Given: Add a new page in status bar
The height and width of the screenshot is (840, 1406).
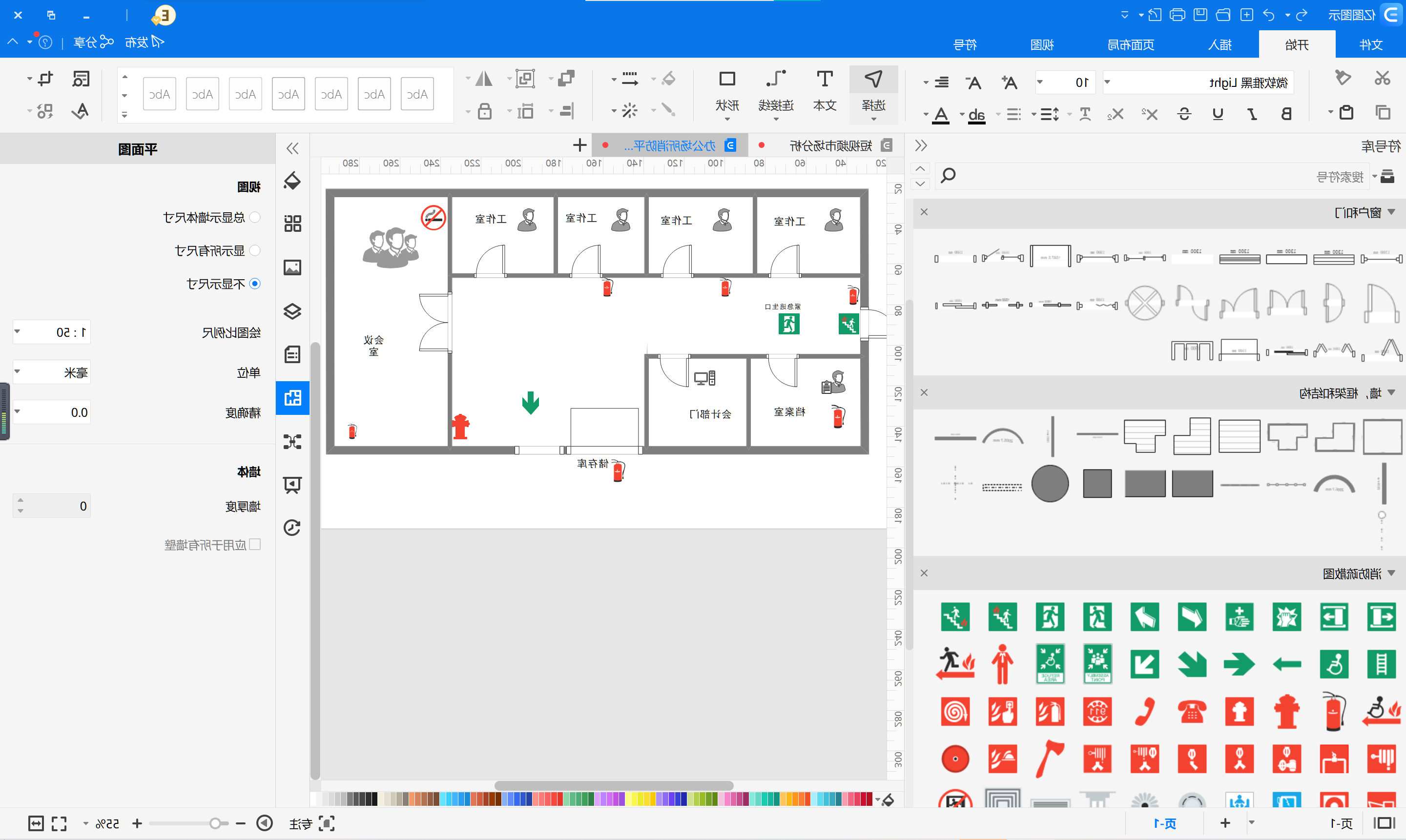Looking at the screenshot, I should (1225, 823).
